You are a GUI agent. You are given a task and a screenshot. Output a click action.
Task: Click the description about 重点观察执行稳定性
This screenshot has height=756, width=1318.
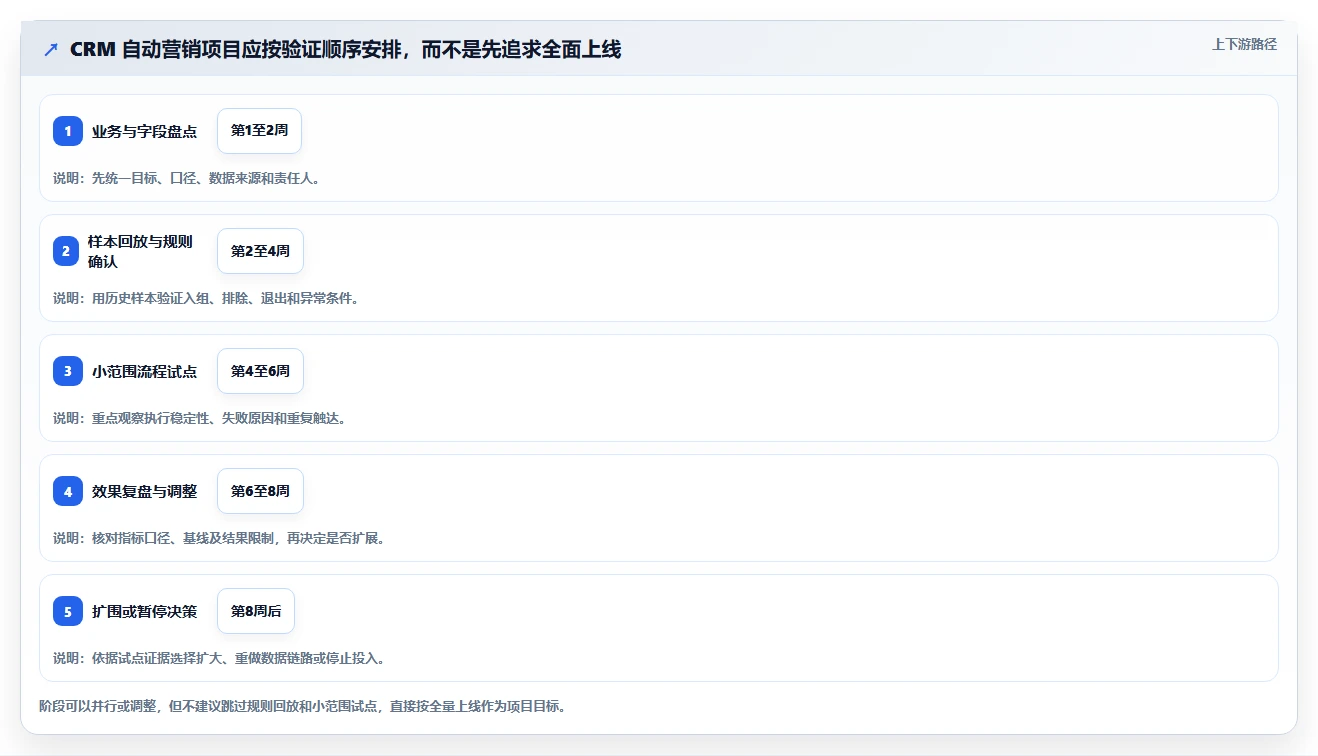pos(199,418)
